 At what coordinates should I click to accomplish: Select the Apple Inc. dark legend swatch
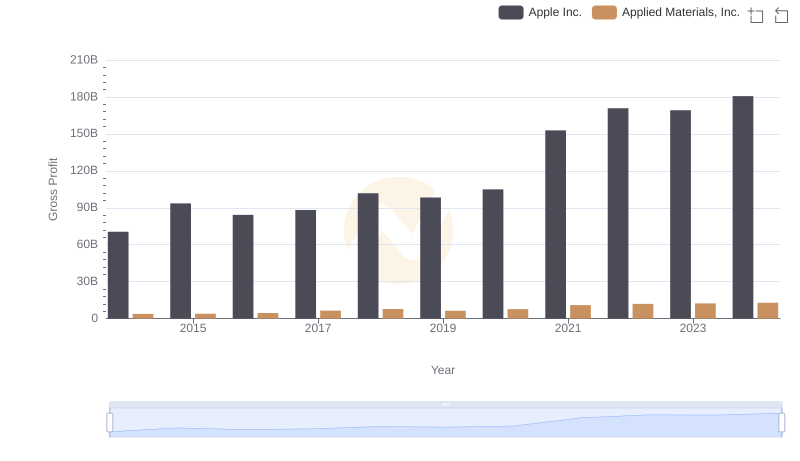point(511,12)
